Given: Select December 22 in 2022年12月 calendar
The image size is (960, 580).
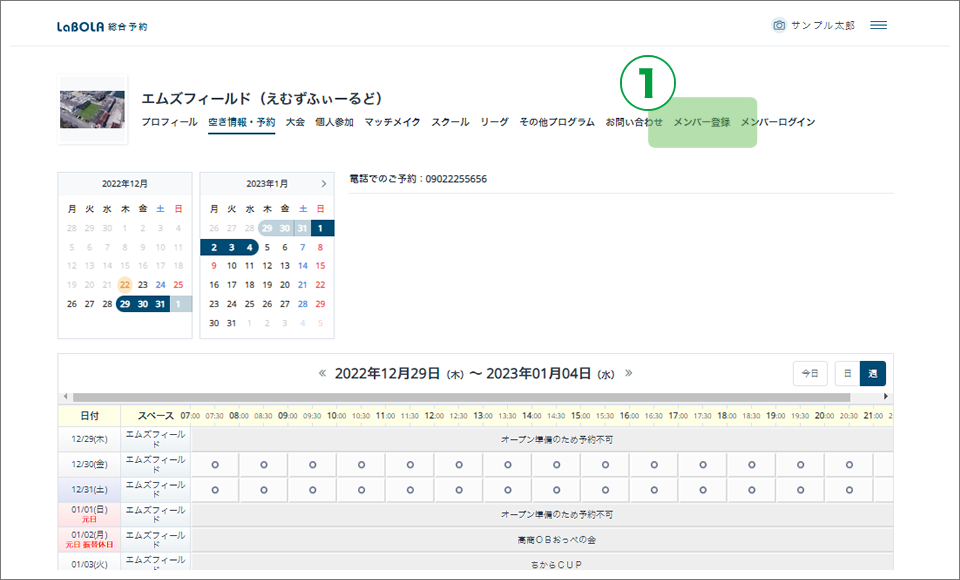Looking at the screenshot, I should (125, 285).
